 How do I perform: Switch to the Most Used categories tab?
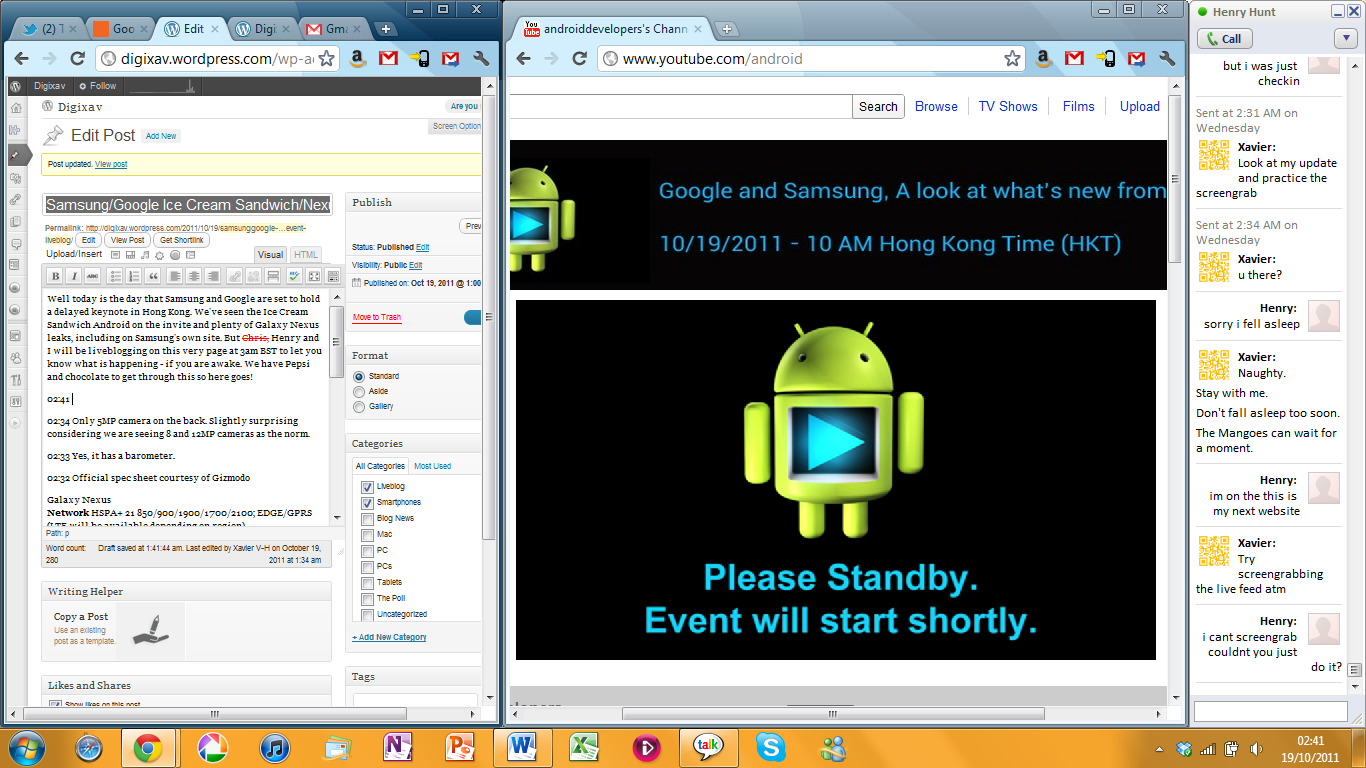[432, 466]
